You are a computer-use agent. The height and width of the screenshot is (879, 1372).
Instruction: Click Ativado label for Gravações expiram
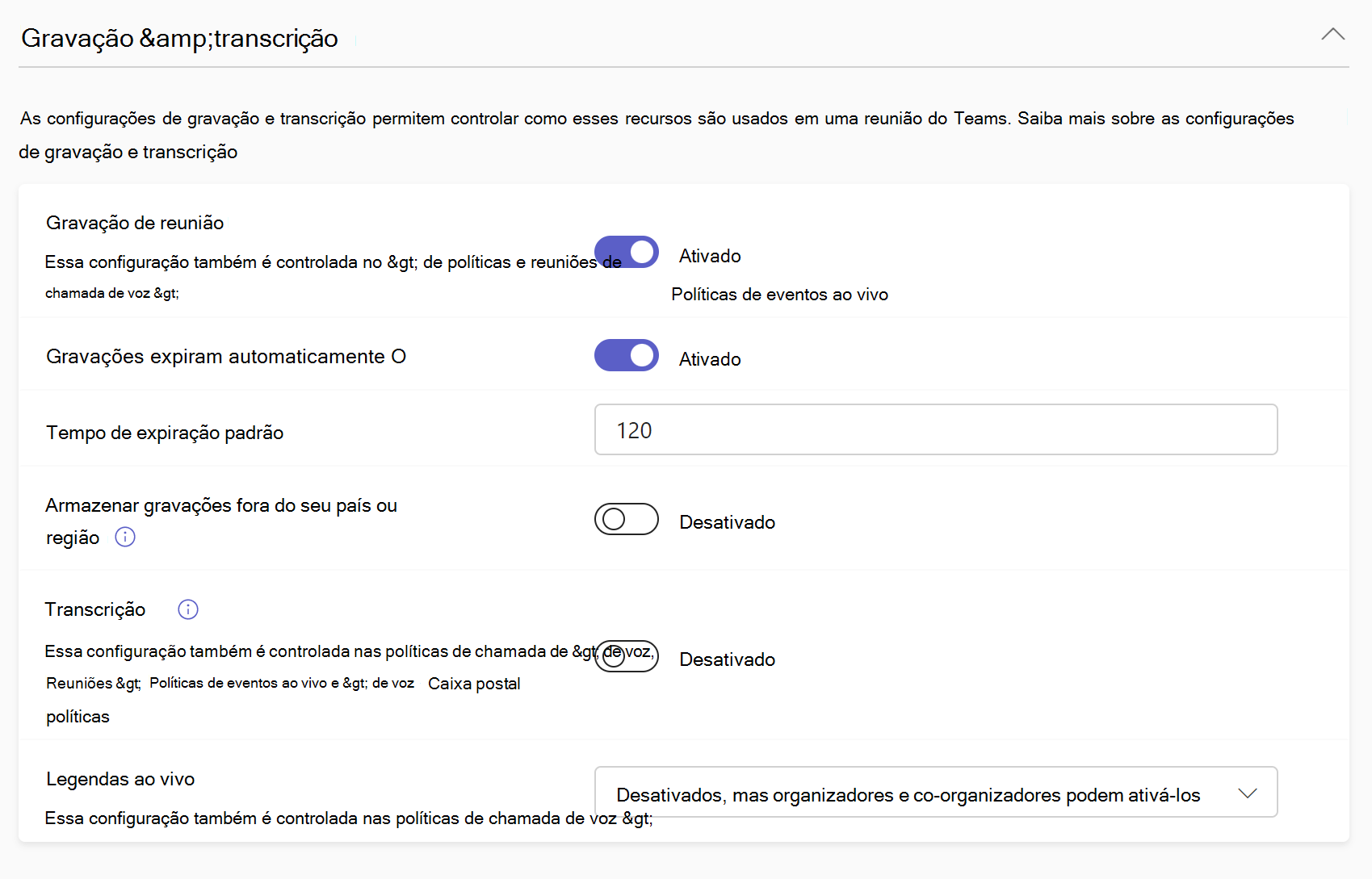point(710,359)
